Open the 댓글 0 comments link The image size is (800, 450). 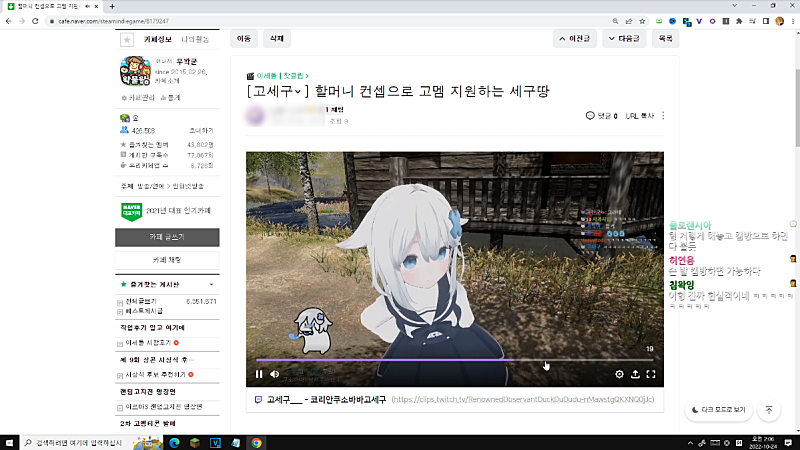pyautogui.click(x=602, y=116)
